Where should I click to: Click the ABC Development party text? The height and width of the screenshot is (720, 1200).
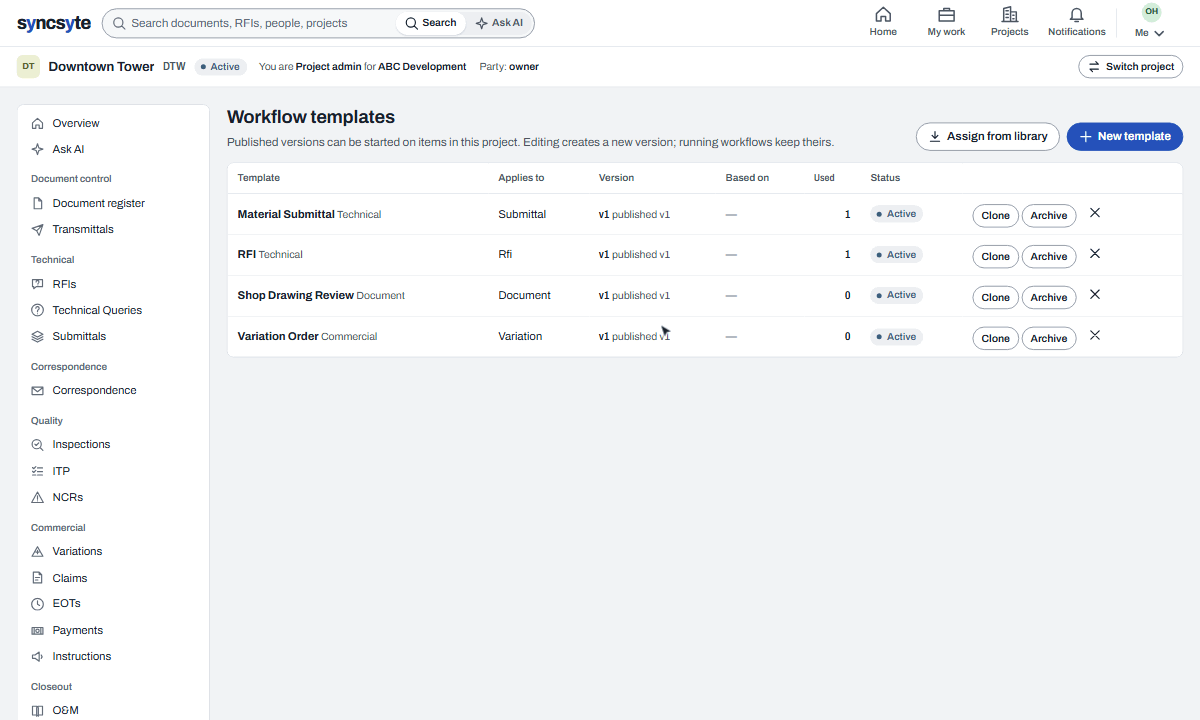(x=422, y=67)
